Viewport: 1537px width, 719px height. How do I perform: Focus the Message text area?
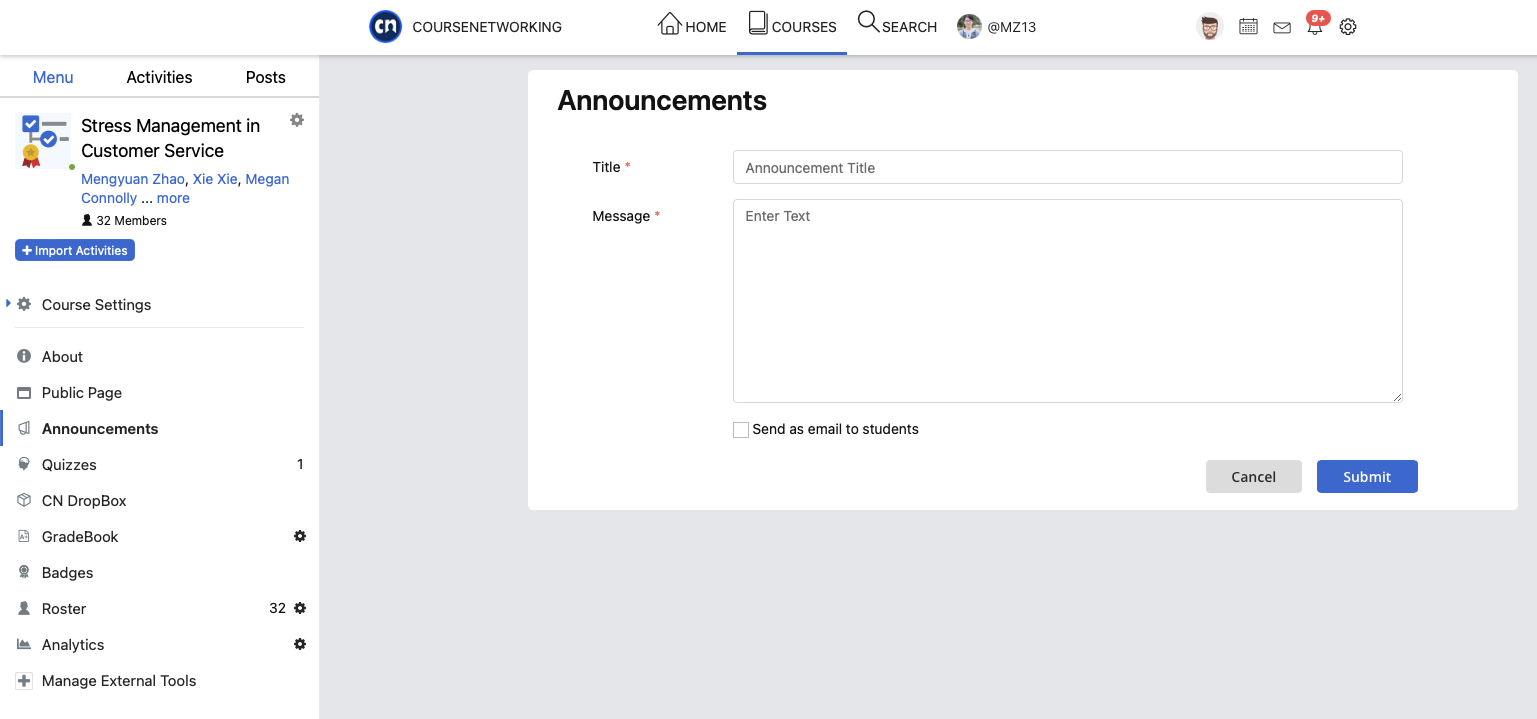point(1068,301)
